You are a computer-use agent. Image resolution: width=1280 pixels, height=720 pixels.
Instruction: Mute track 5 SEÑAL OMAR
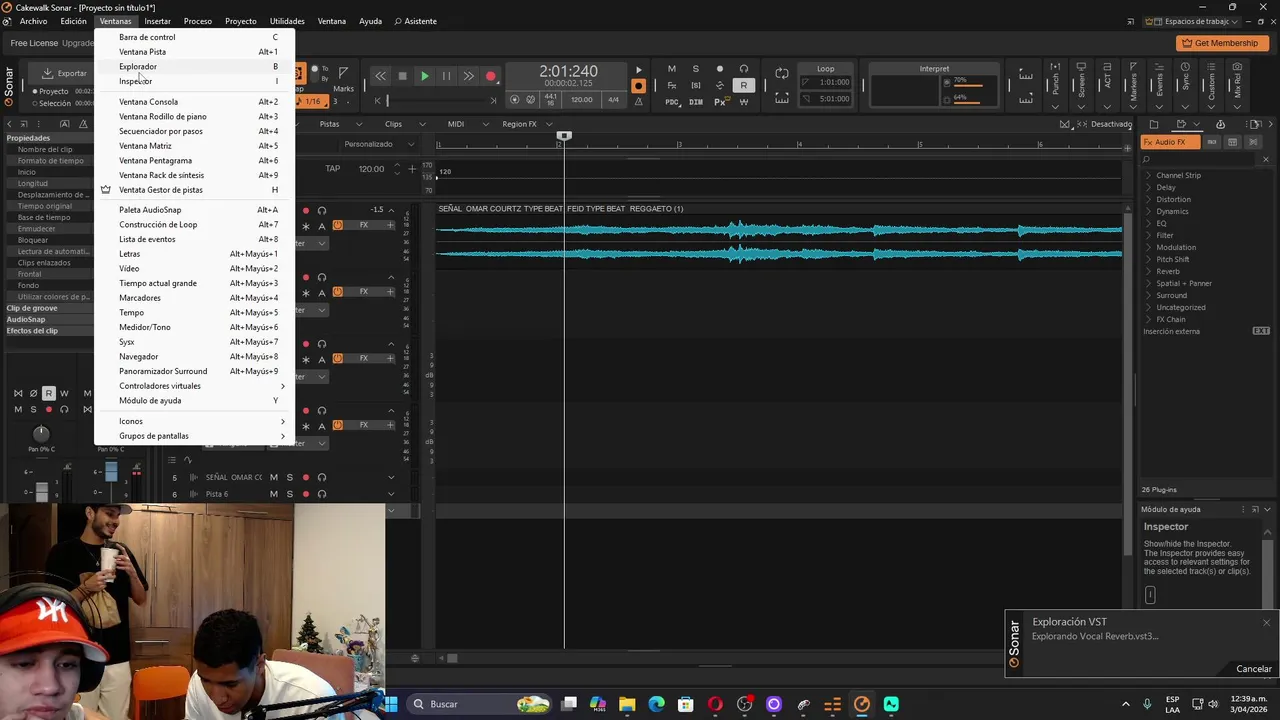pyautogui.click(x=274, y=477)
